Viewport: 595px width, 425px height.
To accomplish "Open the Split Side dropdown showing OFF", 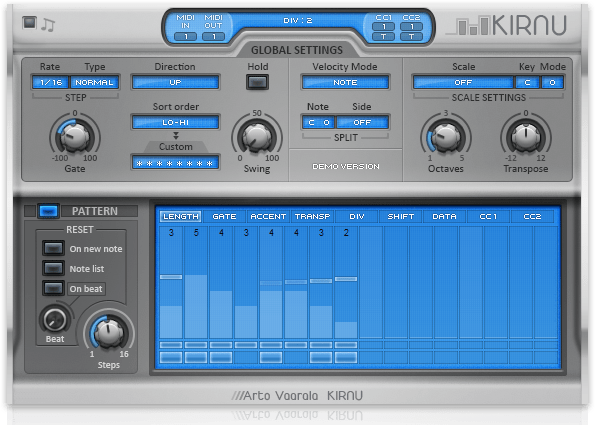I will pyautogui.click(x=362, y=123).
